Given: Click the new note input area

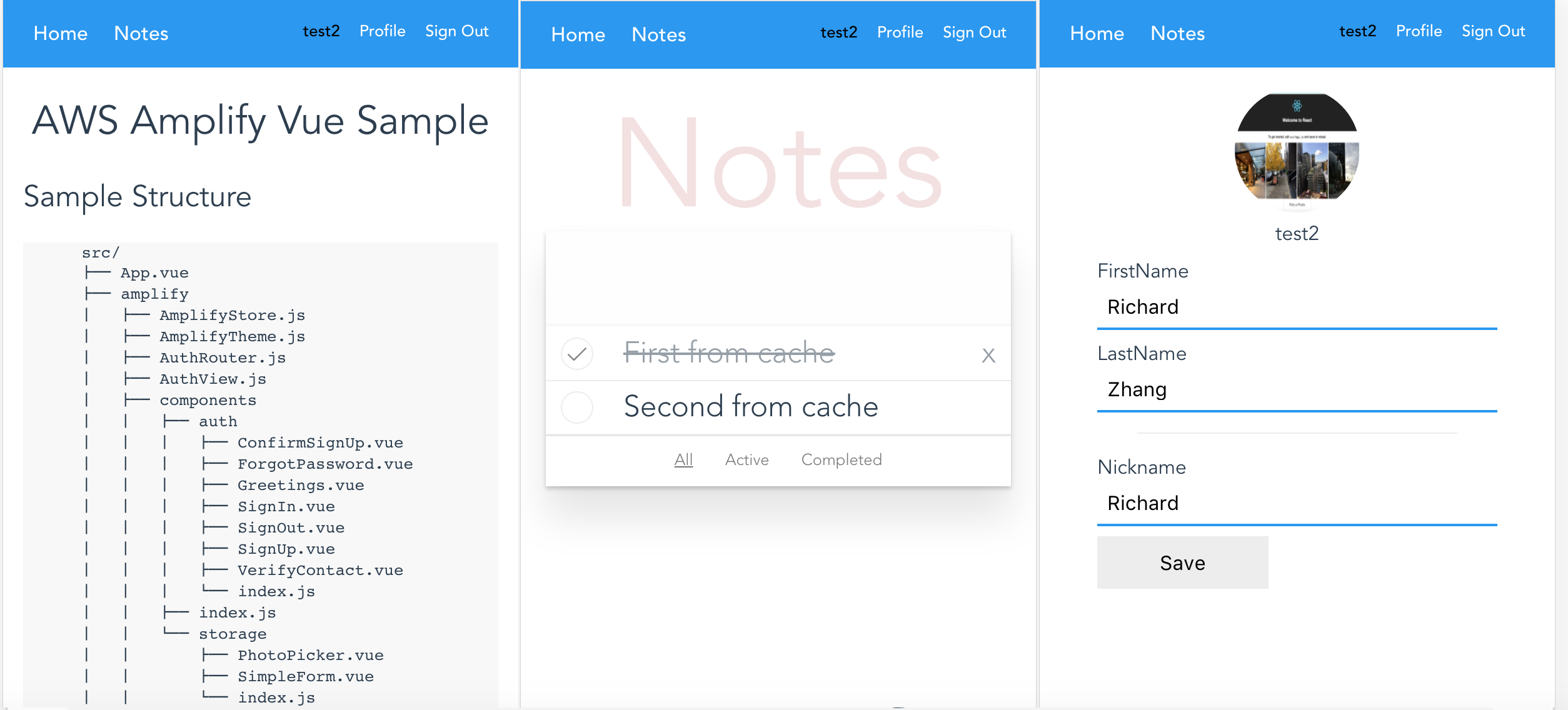Looking at the screenshot, I should tap(778, 279).
